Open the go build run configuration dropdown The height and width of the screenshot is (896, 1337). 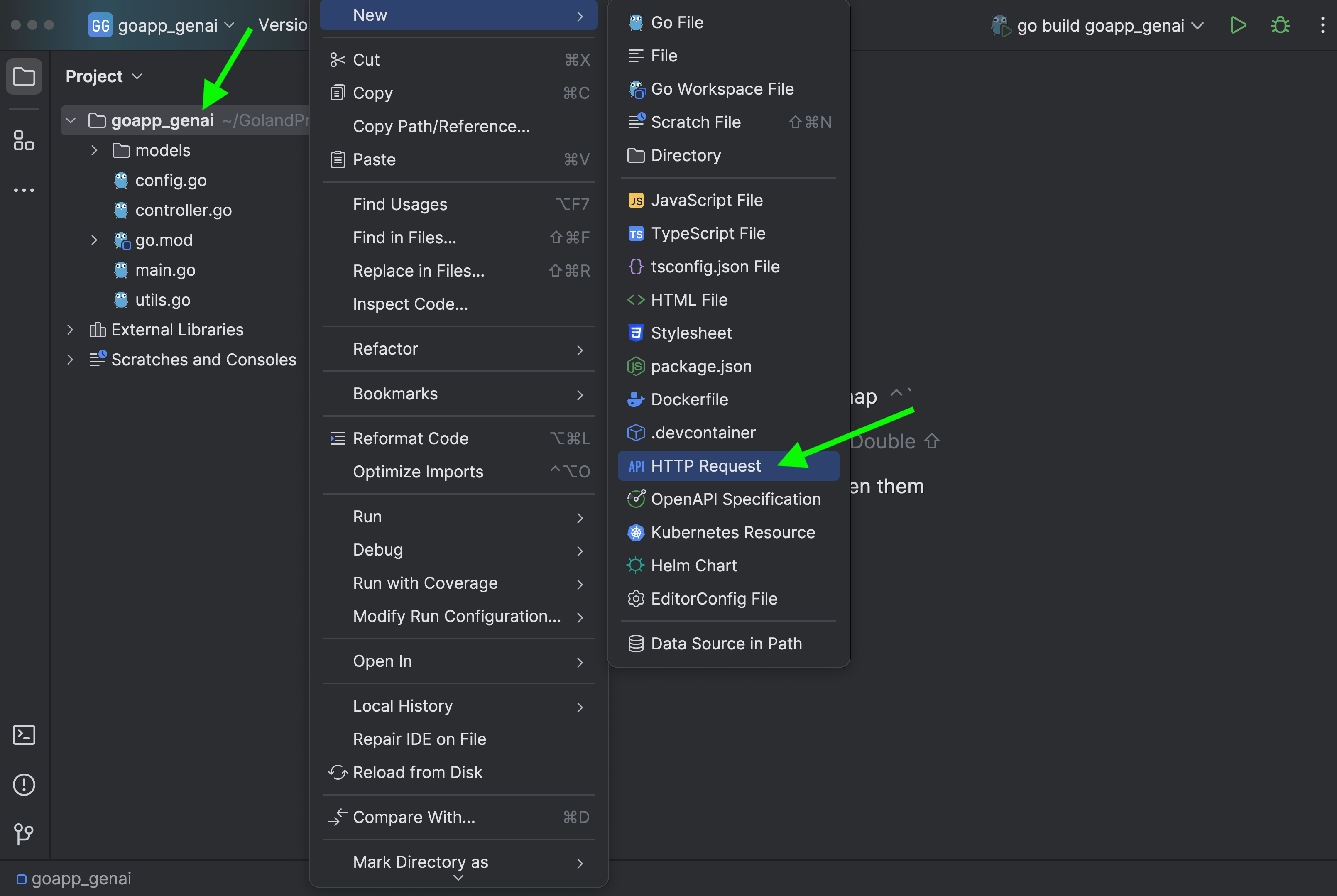[1100, 26]
